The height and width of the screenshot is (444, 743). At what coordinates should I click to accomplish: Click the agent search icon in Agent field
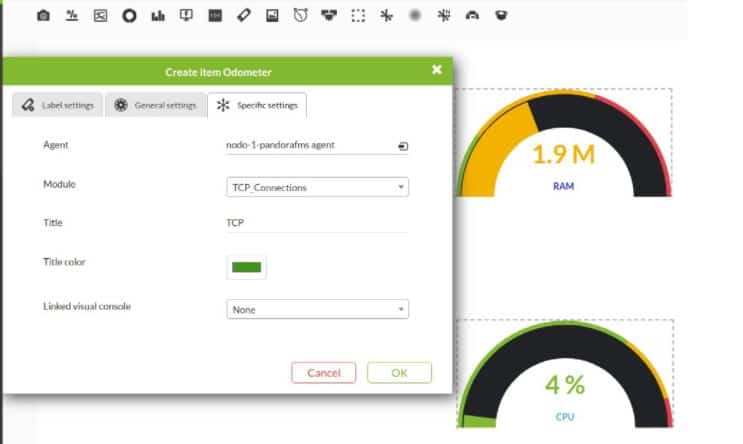coord(403,146)
